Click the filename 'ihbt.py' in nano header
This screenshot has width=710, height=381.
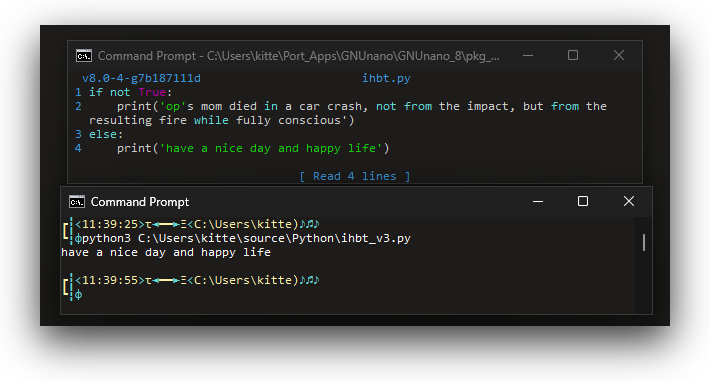[x=386, y=78]
